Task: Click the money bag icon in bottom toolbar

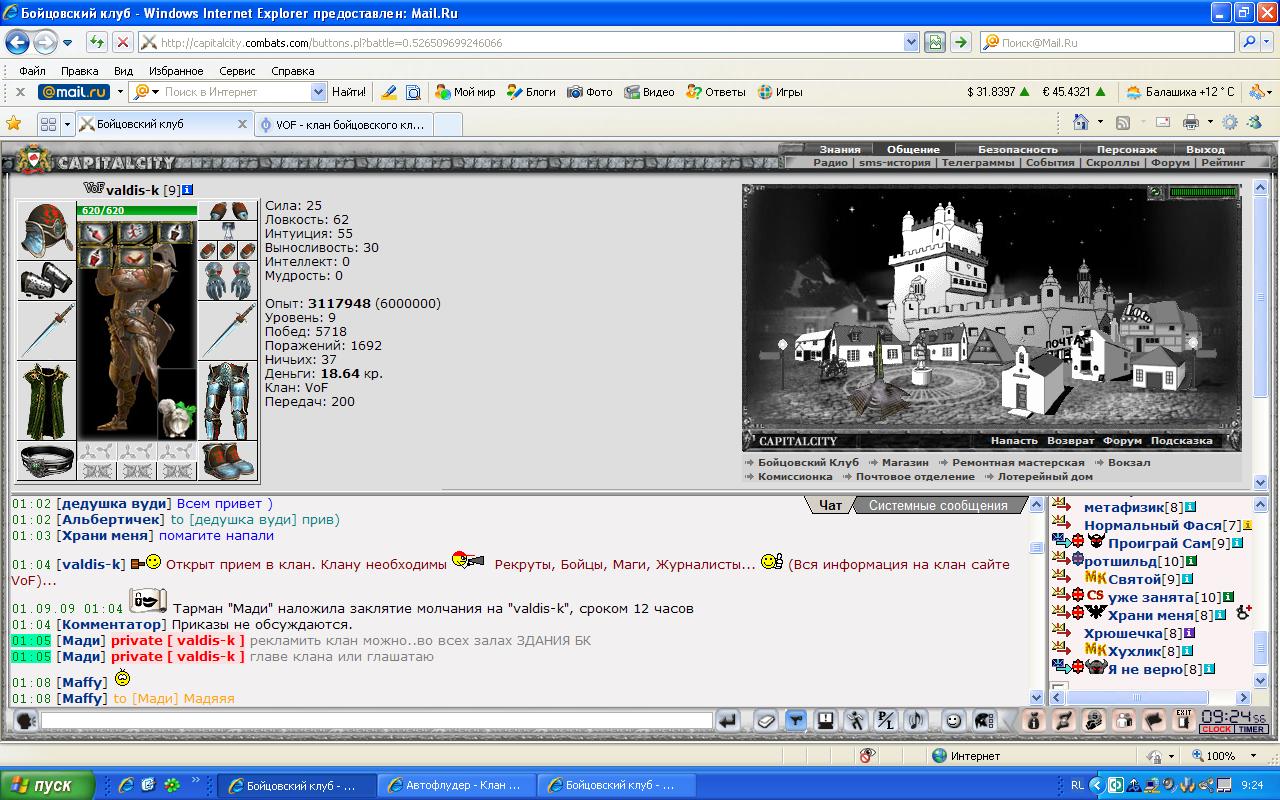Action: (1034, 720)
